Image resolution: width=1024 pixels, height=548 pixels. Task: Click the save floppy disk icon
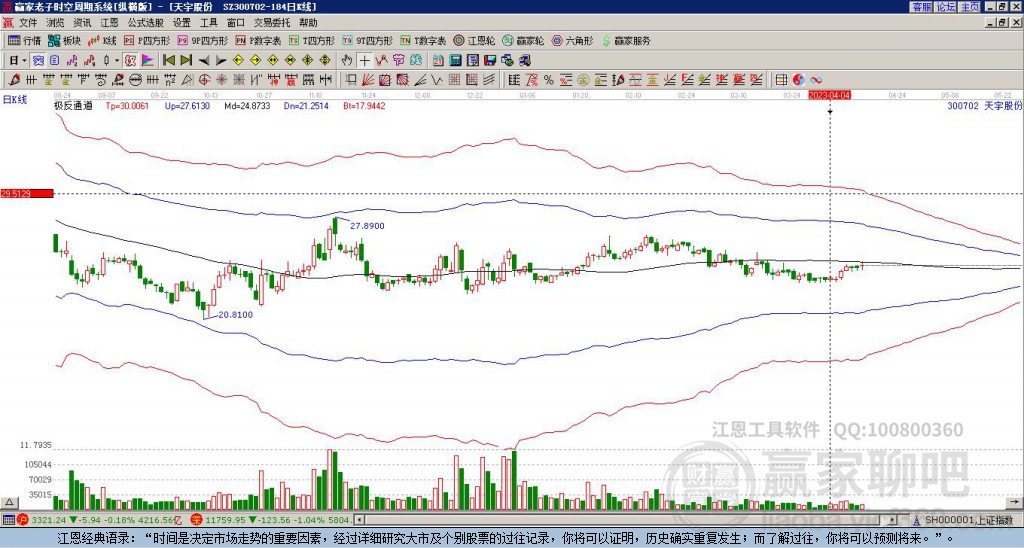click(490, 61)
